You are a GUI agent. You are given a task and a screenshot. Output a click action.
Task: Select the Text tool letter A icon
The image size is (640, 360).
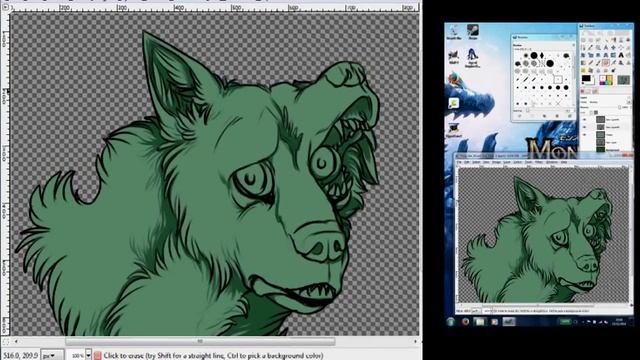(621, 55)
